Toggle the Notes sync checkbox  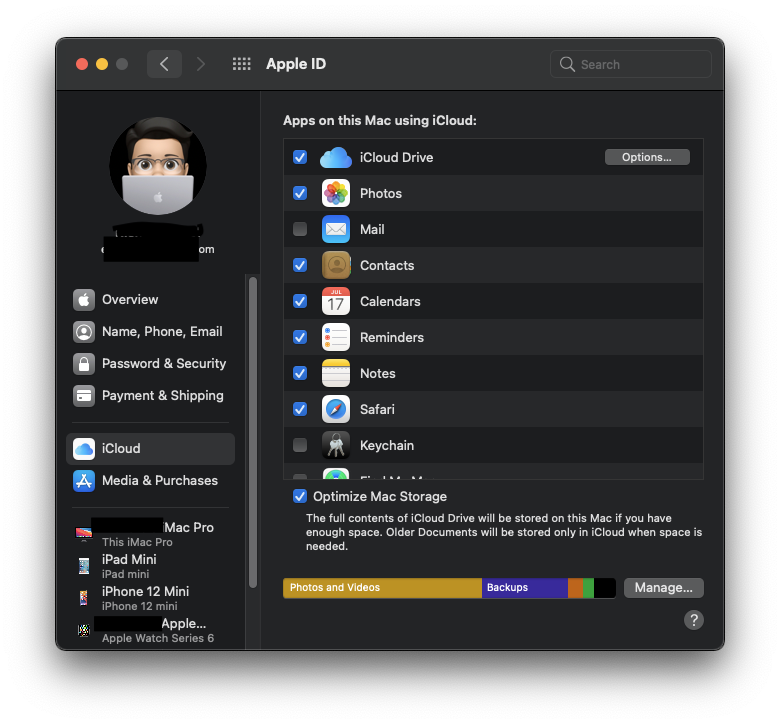pos(300,373)
